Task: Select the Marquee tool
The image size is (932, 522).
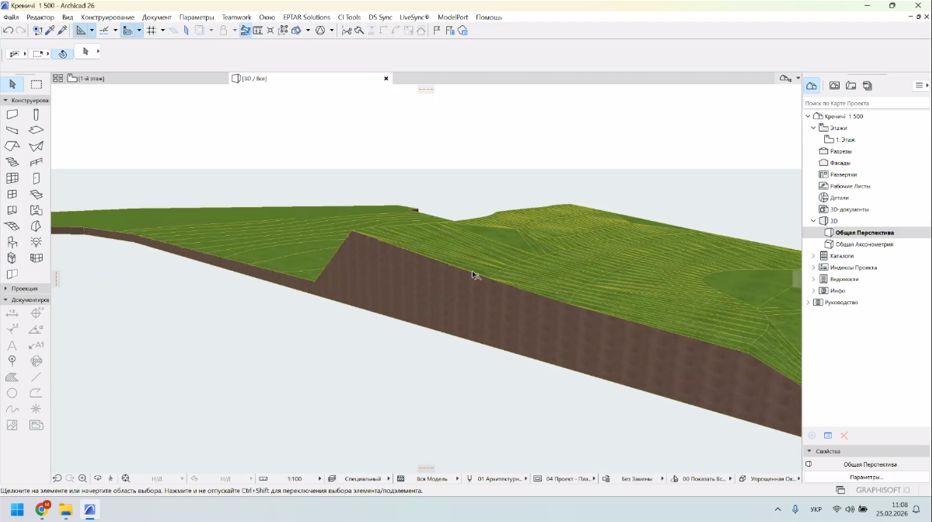Action: [x=36, y=85]
